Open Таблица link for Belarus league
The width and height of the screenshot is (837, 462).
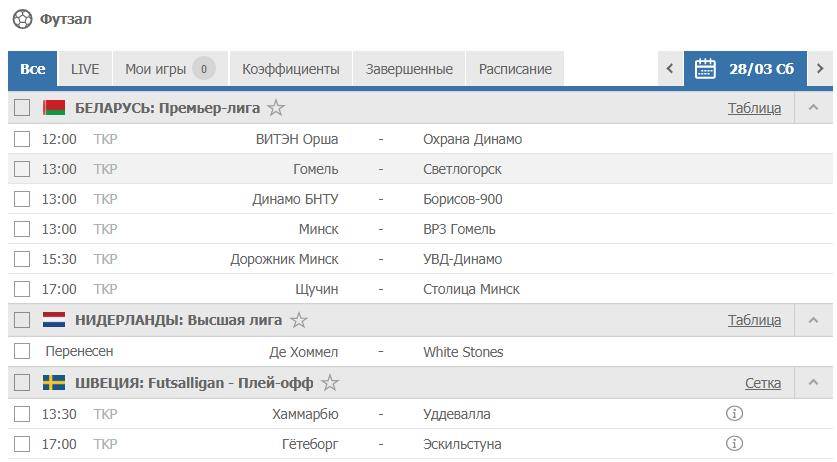coord(754,108)
